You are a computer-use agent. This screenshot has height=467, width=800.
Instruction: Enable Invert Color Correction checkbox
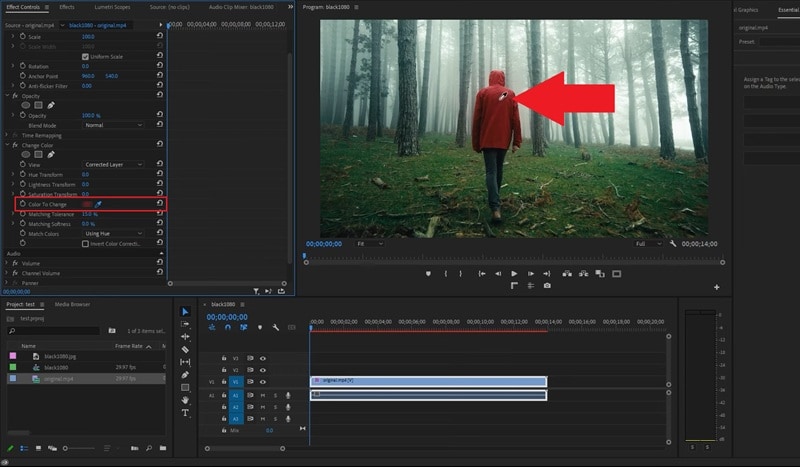85,244
